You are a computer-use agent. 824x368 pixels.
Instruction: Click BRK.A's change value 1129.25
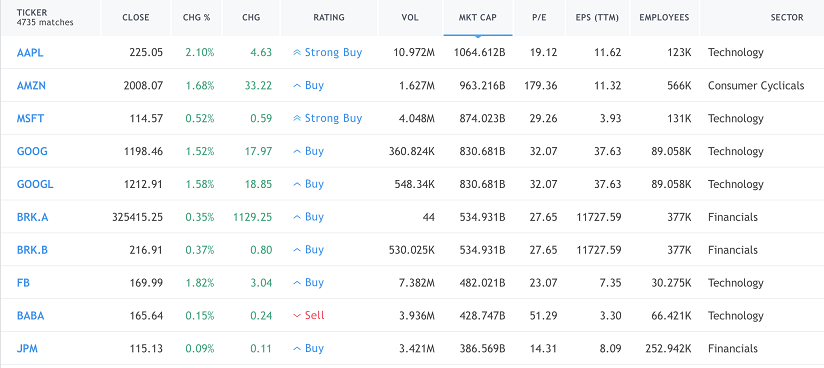tap(253, 217)
